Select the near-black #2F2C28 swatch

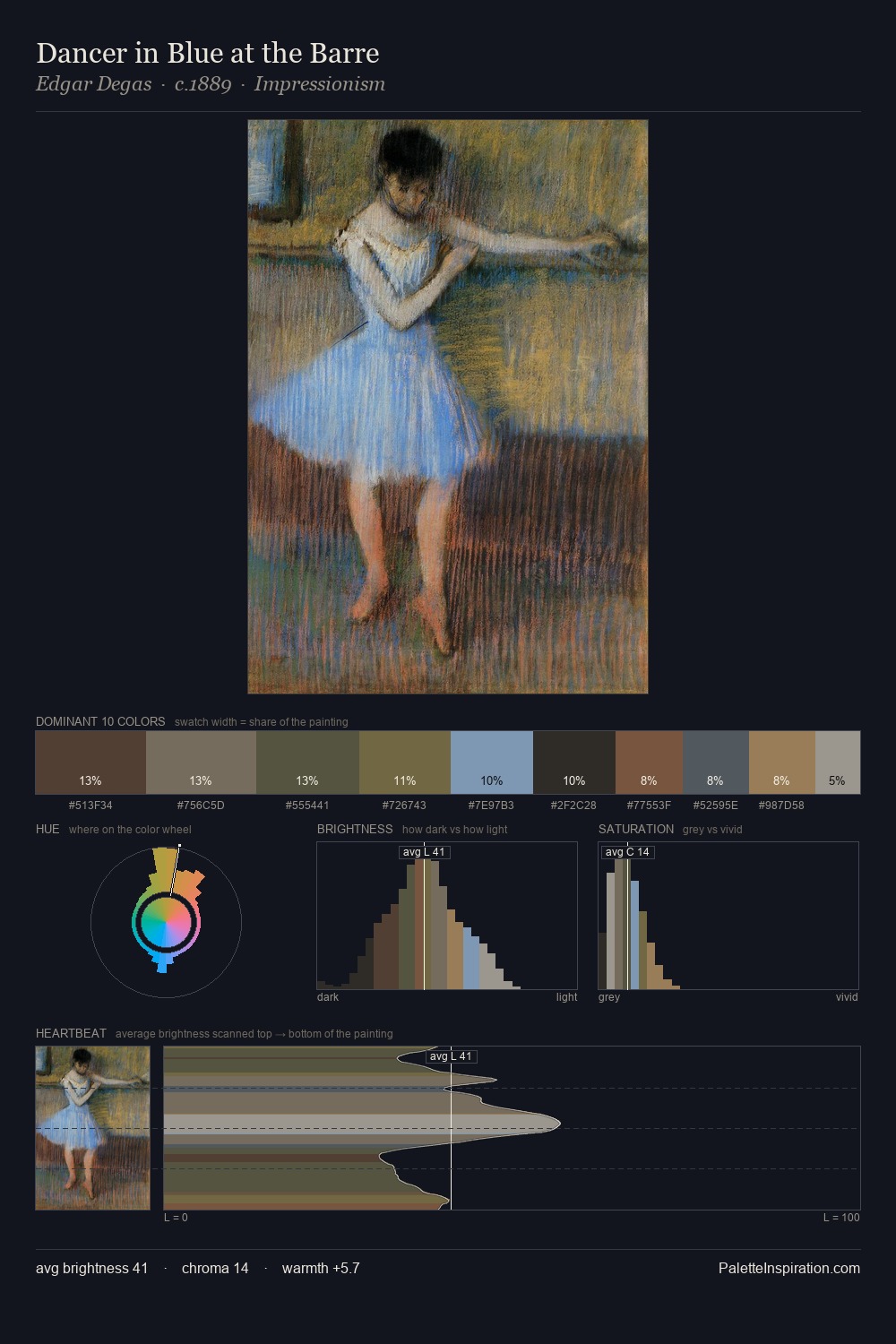click(x=574, y=762)
